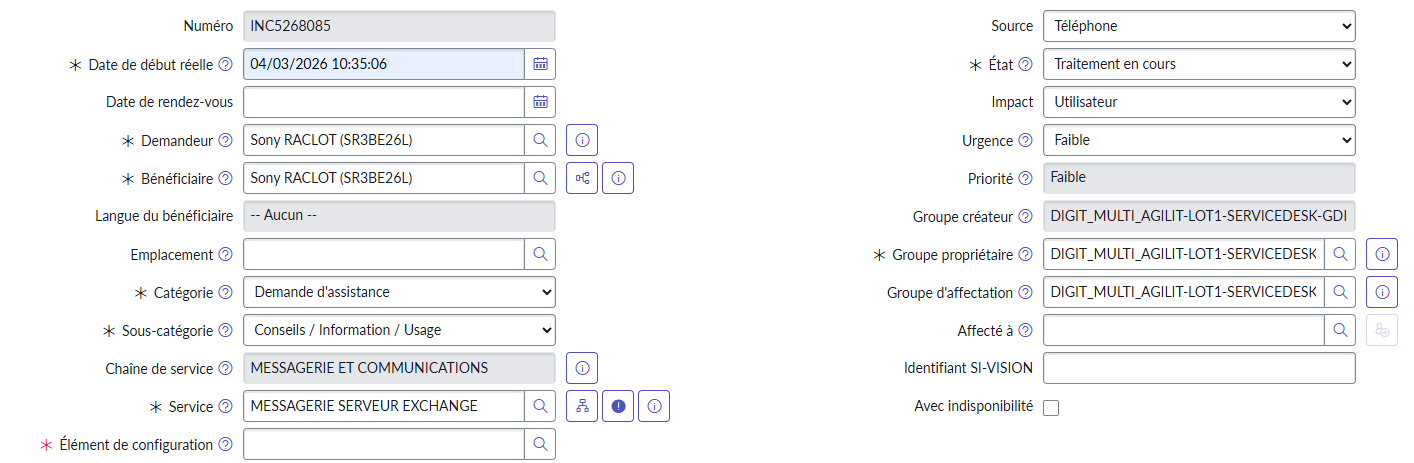Open the Urgence dropdown

(x=1198, y=141)
